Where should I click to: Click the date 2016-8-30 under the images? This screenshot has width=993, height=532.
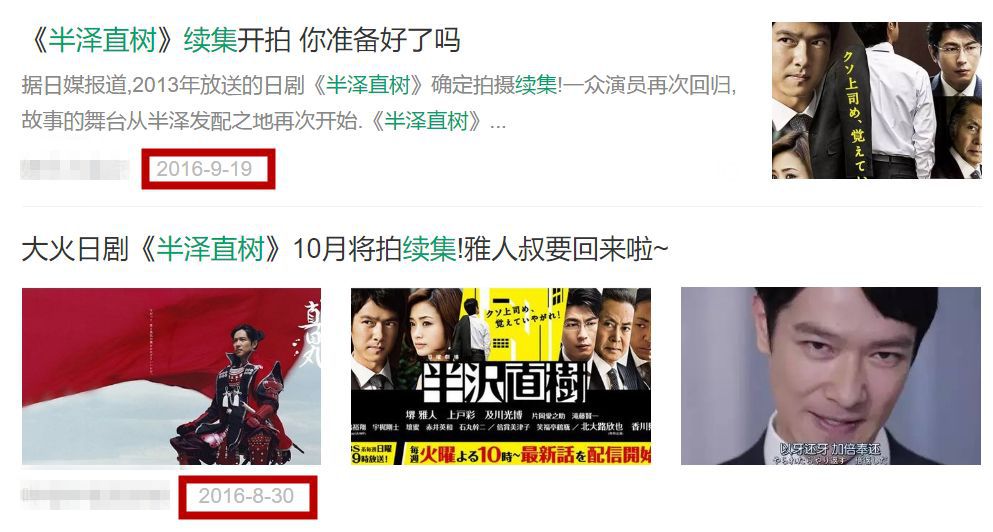click(246, 496)
